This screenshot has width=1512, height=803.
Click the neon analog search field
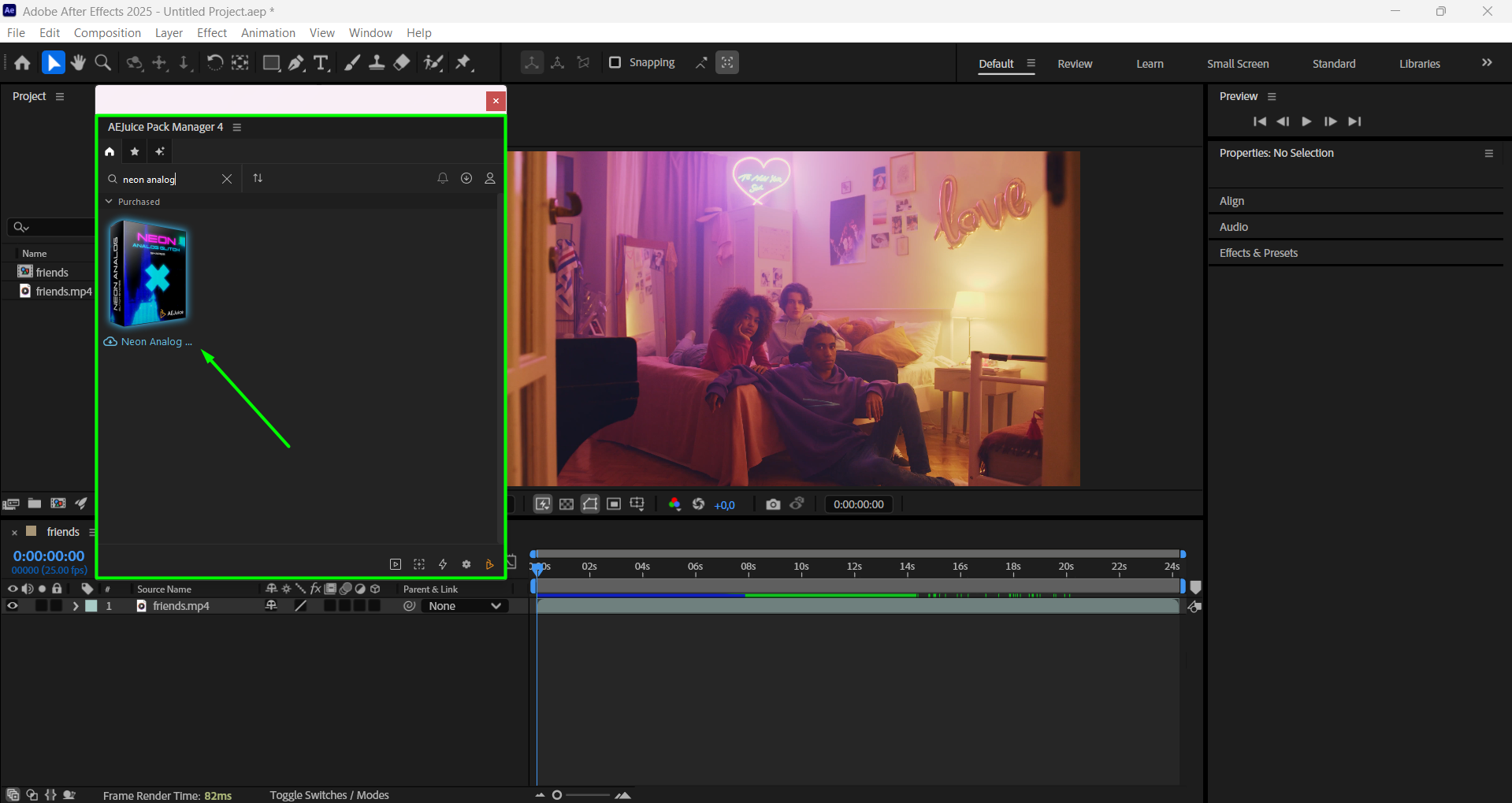tap(165, 180)
